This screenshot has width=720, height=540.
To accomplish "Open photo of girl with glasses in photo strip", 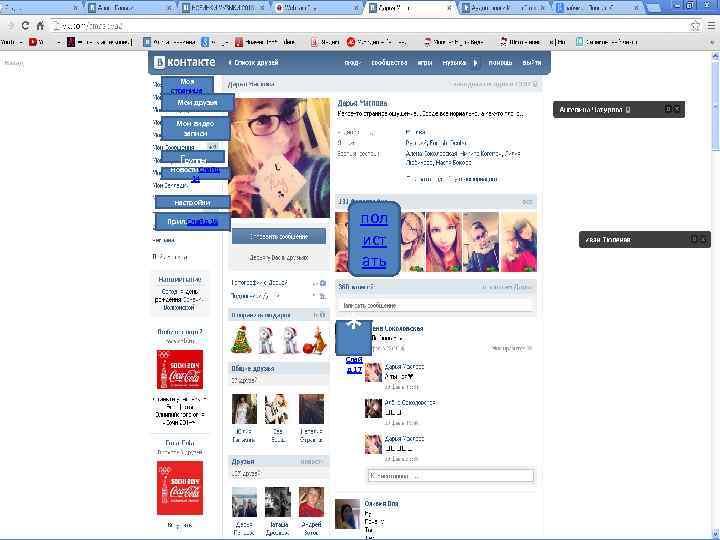I will 412,242.
